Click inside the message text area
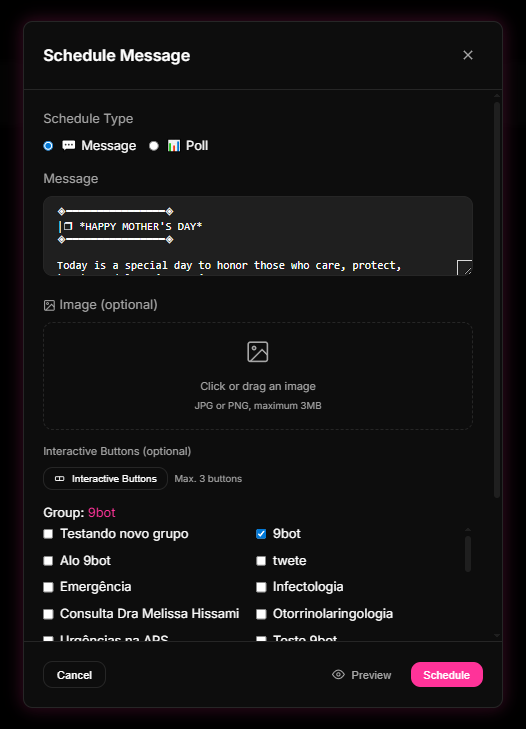Viewport: 526px width, 729px height. tap(258, 236)
